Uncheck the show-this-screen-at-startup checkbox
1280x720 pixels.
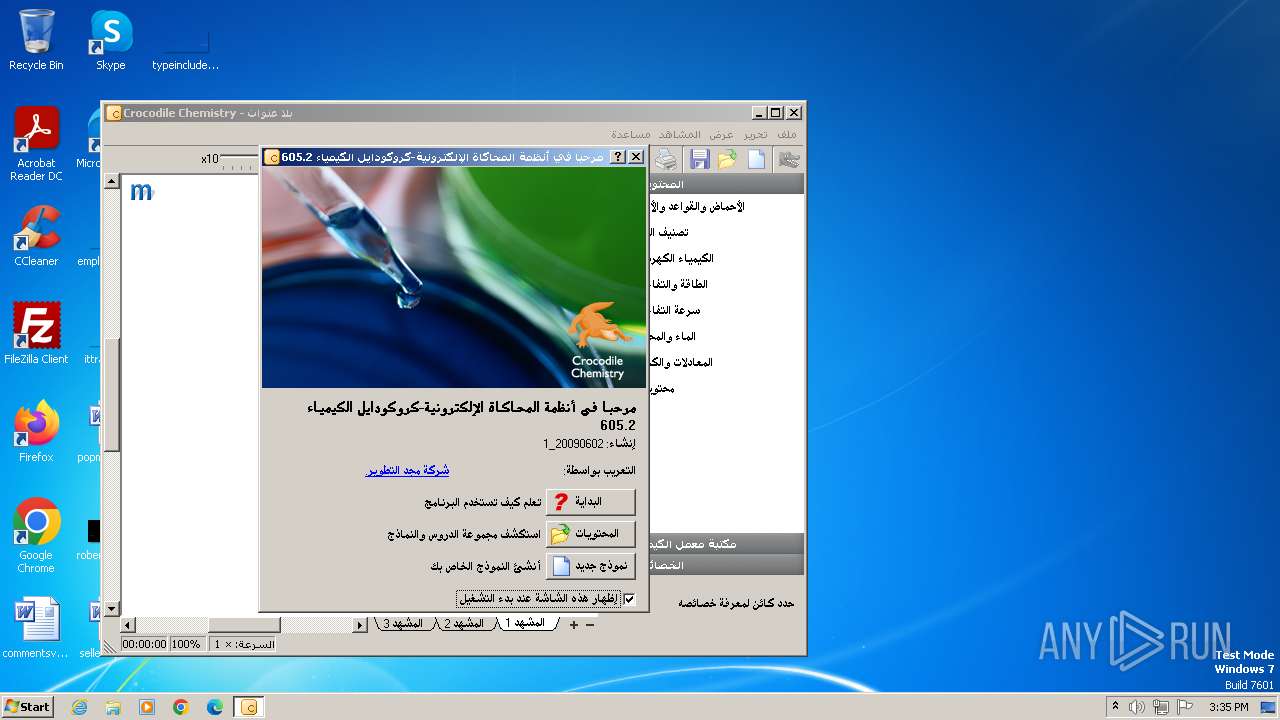[629, 599]
